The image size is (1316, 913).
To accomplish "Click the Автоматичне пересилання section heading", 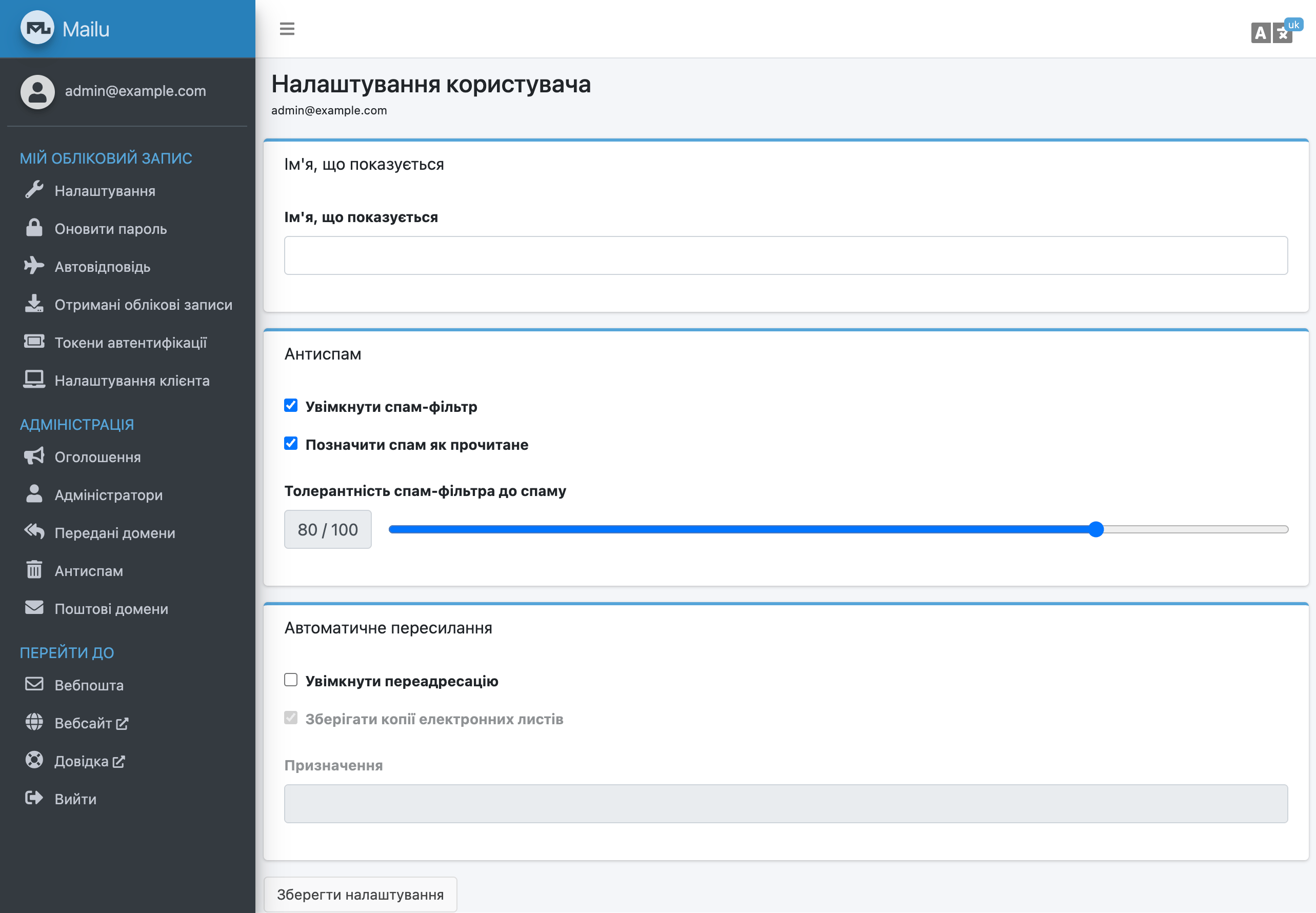I will pyautogui.click(x=388, y=627).
